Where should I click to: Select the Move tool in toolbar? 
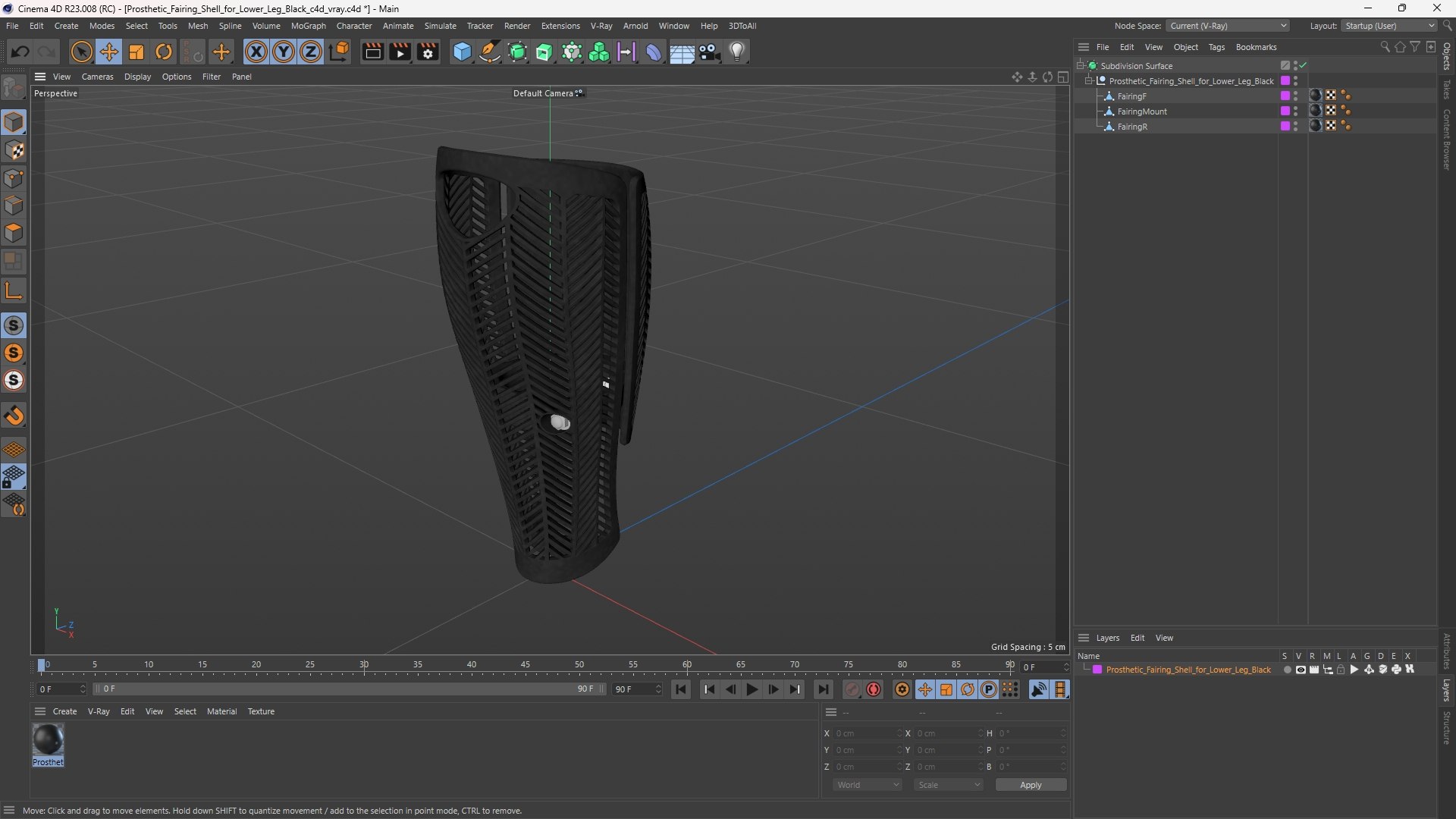pos(109,52)
